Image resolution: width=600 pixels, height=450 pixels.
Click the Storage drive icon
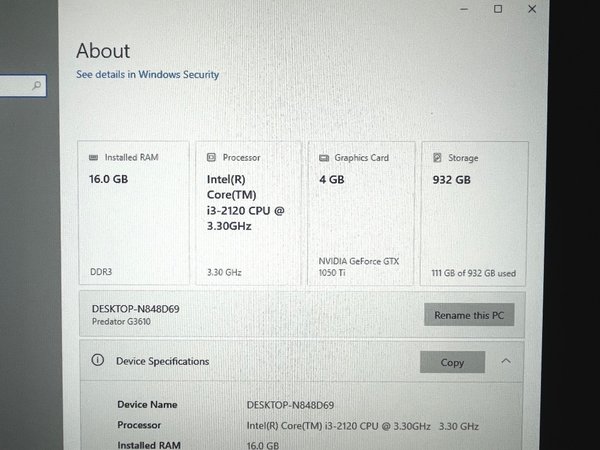pos(438,158)
